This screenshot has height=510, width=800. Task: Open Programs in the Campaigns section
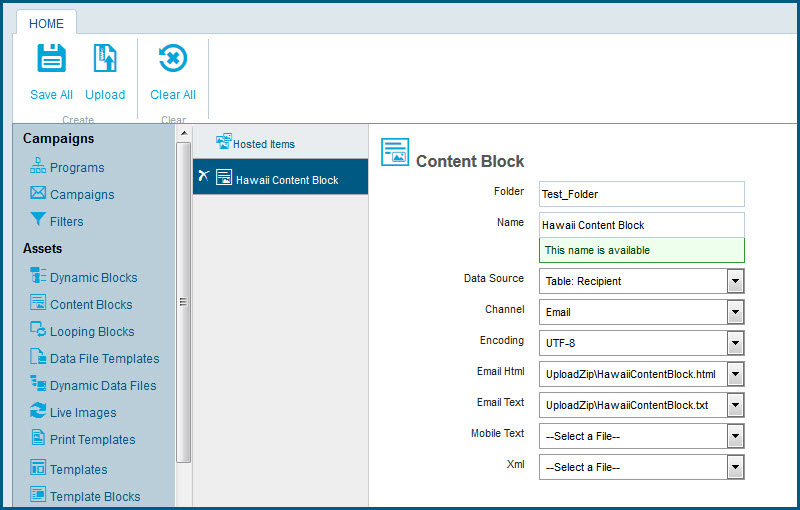coord(76,168)
